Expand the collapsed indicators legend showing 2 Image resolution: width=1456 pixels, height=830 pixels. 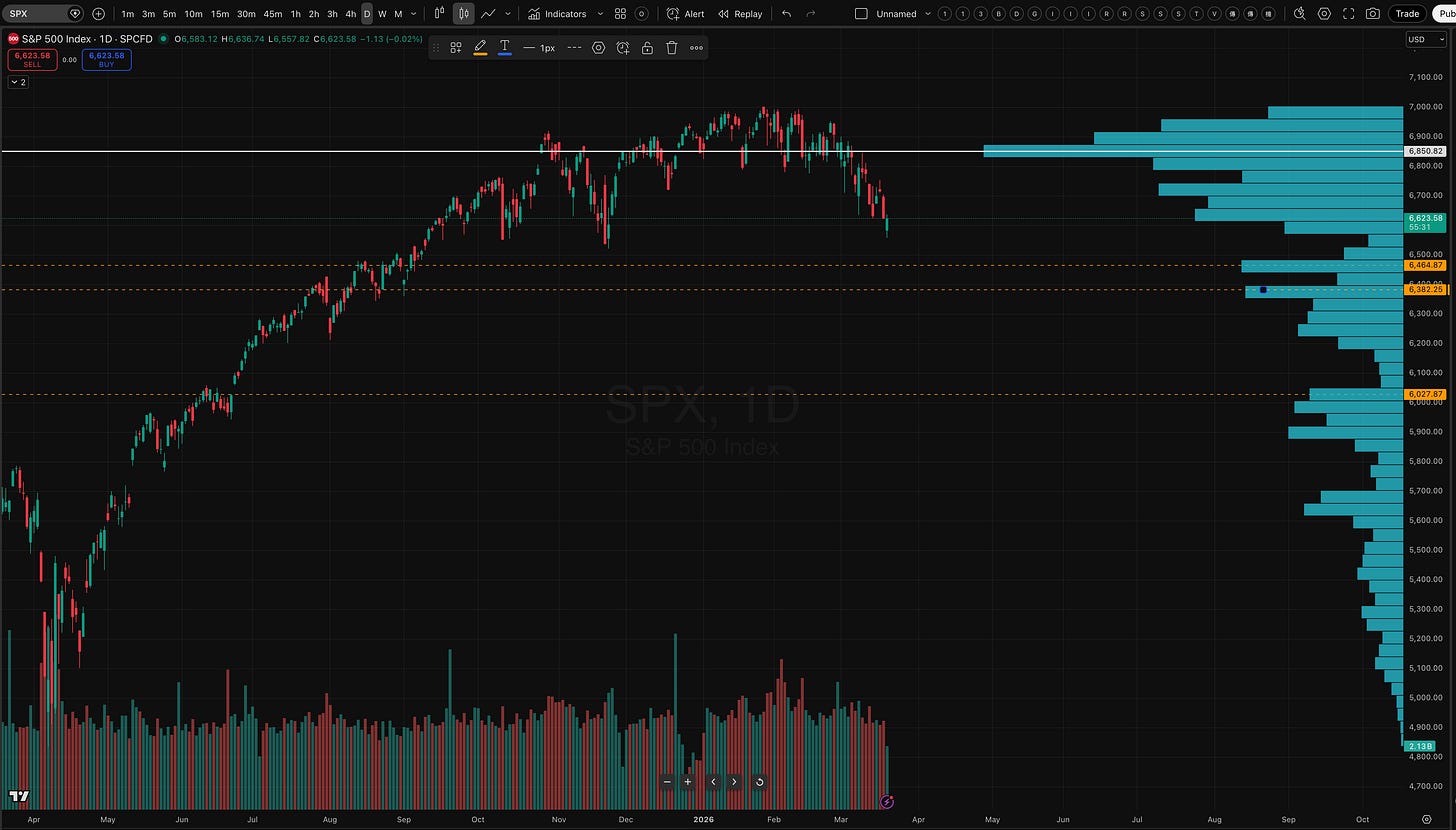[x=18, y=82]
